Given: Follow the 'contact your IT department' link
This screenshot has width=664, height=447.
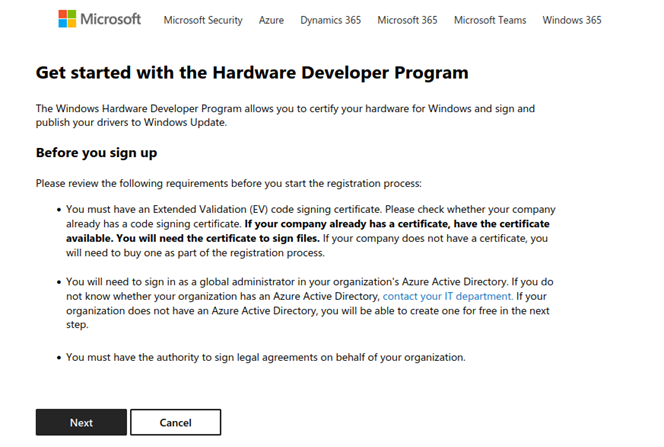Looking at the screenshot, I should pos(448,296).
